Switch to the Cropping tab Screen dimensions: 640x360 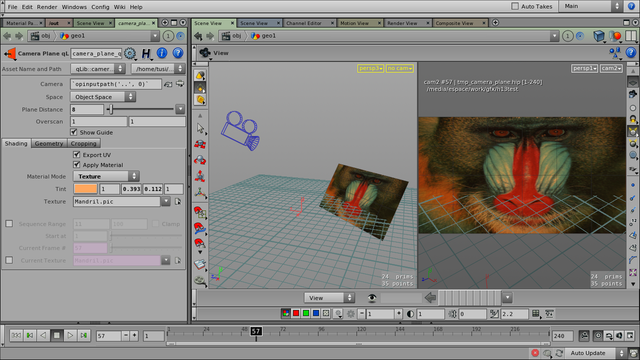pyautogui.click(x=83, y=144)
